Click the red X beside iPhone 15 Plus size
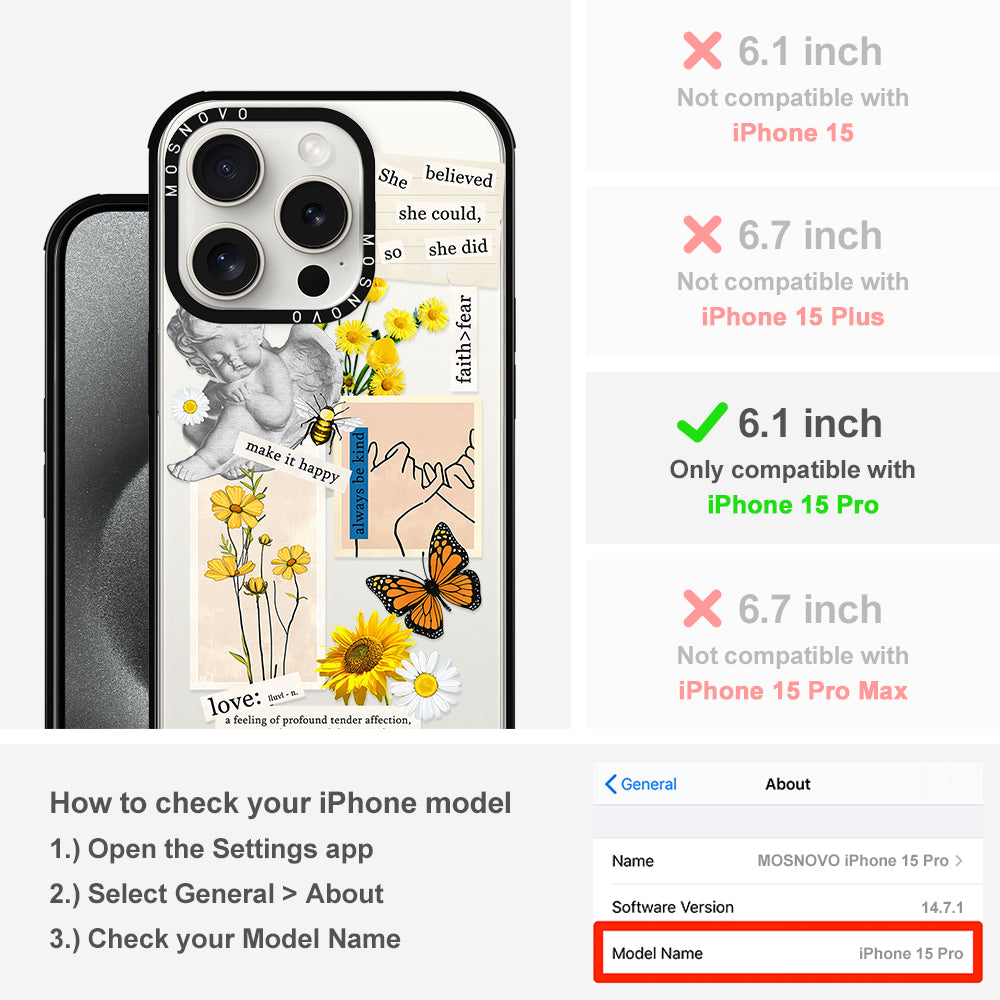Viewport: 1000px width, 1000px height. click(x=702, y=235)
